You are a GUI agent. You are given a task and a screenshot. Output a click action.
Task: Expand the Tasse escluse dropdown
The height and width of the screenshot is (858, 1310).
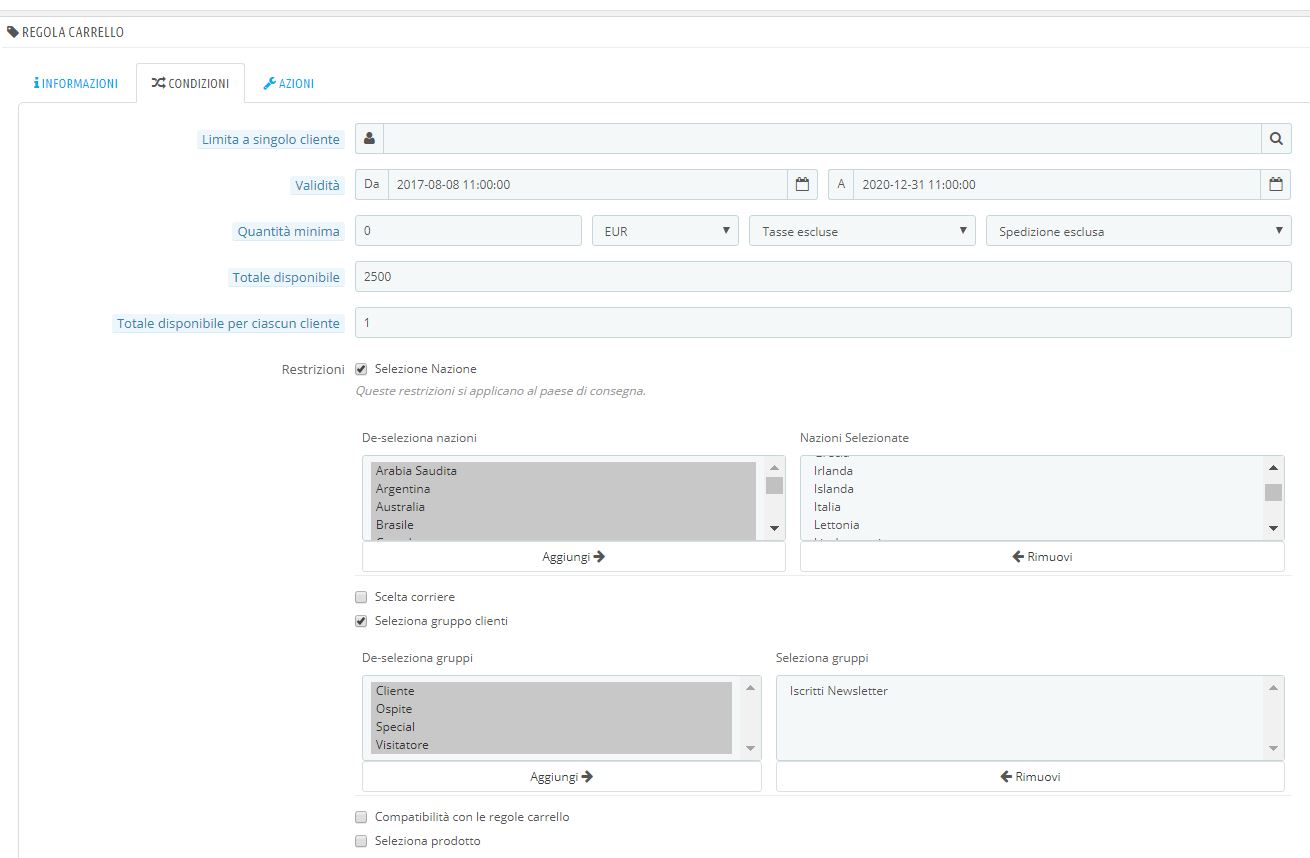862,231
